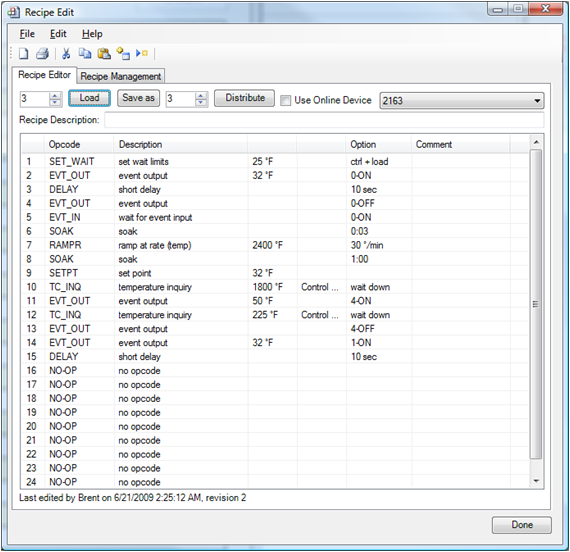Select the SET_WAIT opcode row
The height and width of the screenshot is (552, 570).
coord(274,161)
